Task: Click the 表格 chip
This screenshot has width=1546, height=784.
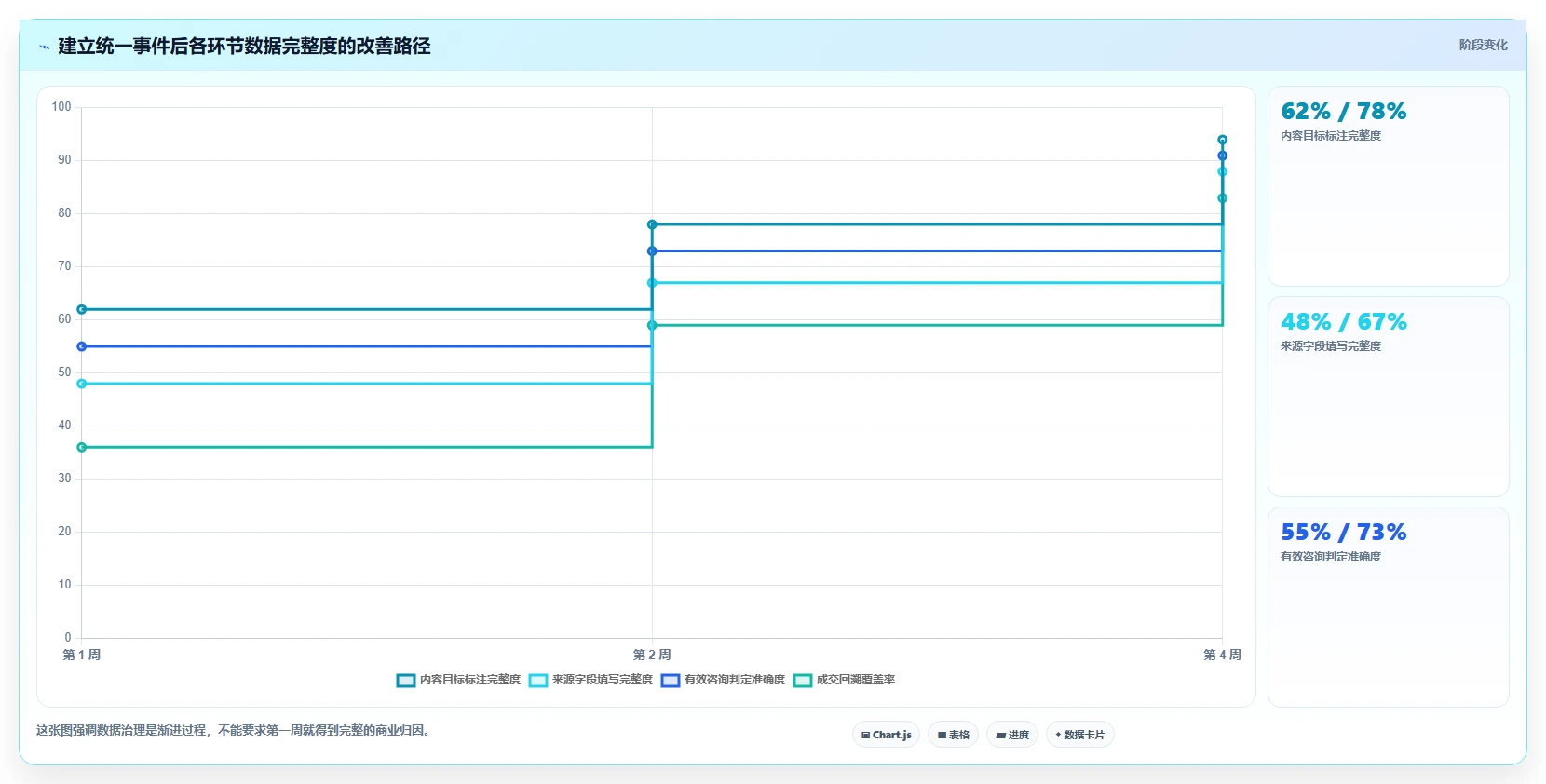Action: (x=953, y=735)
